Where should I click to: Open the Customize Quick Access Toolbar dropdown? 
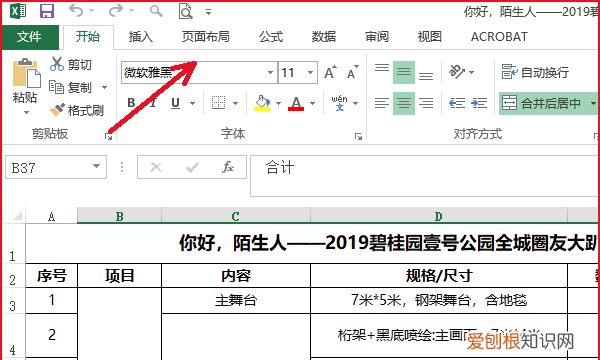pos(209,12)
